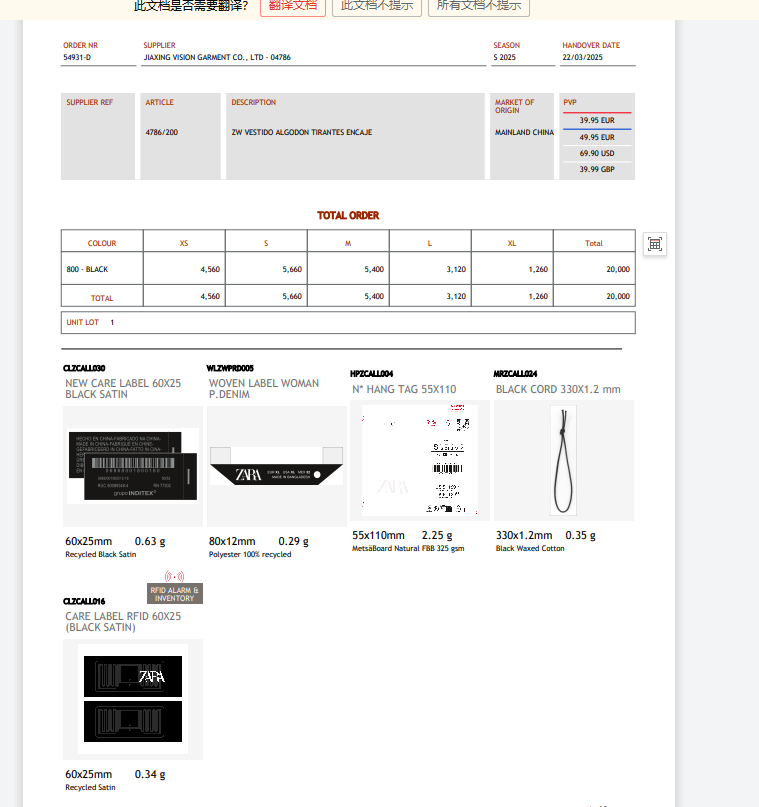Open the Care Label RFID image
Image resolution: width=759 pixels, height=807 pixels.
pos(133,699)
